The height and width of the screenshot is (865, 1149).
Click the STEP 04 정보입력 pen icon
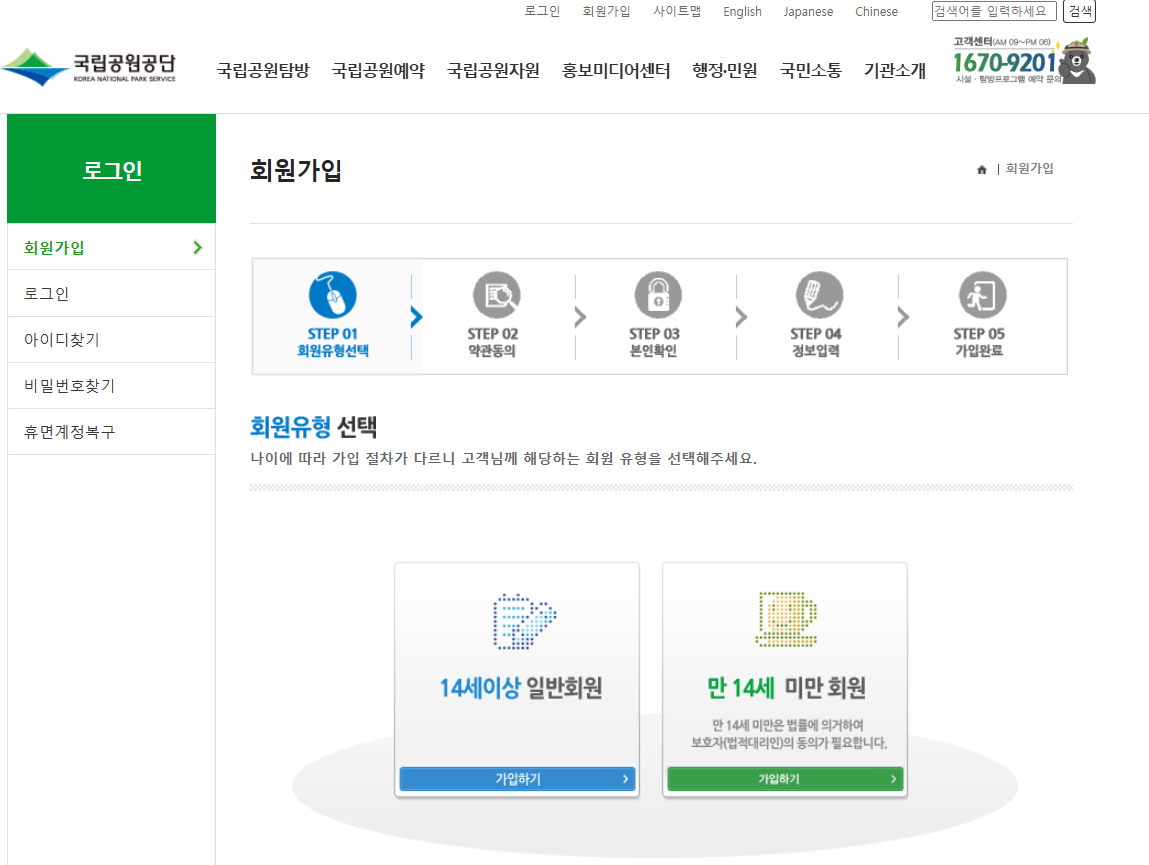tap(820, 295)
